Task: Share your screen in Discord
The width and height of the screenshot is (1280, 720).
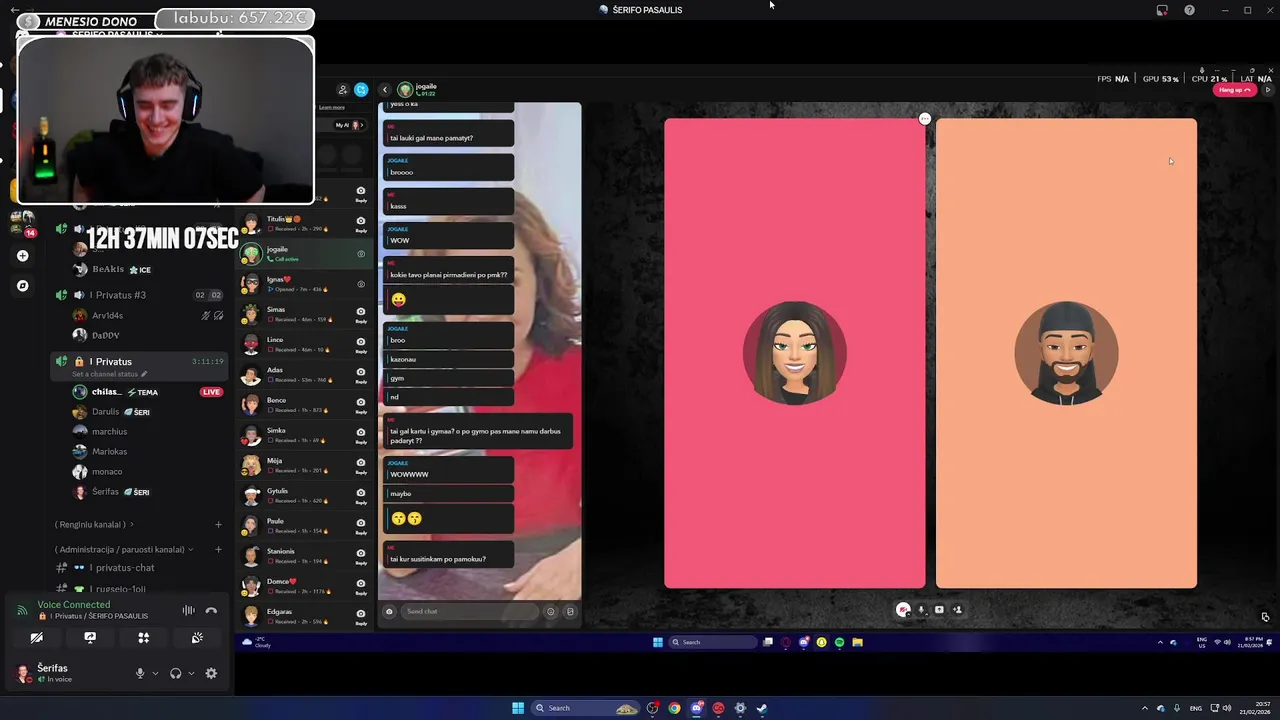Action: 90,638
